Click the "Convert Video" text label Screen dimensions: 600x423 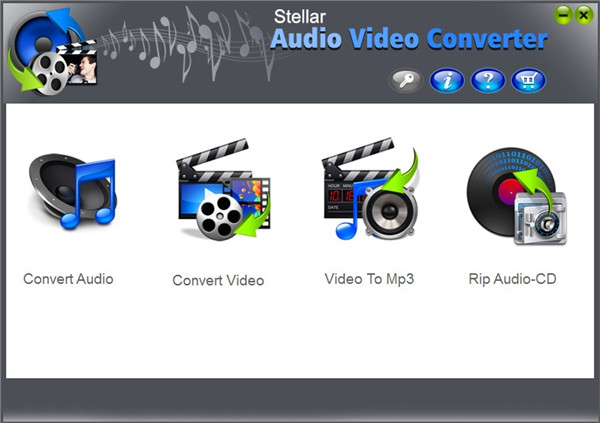click(218, 280)
